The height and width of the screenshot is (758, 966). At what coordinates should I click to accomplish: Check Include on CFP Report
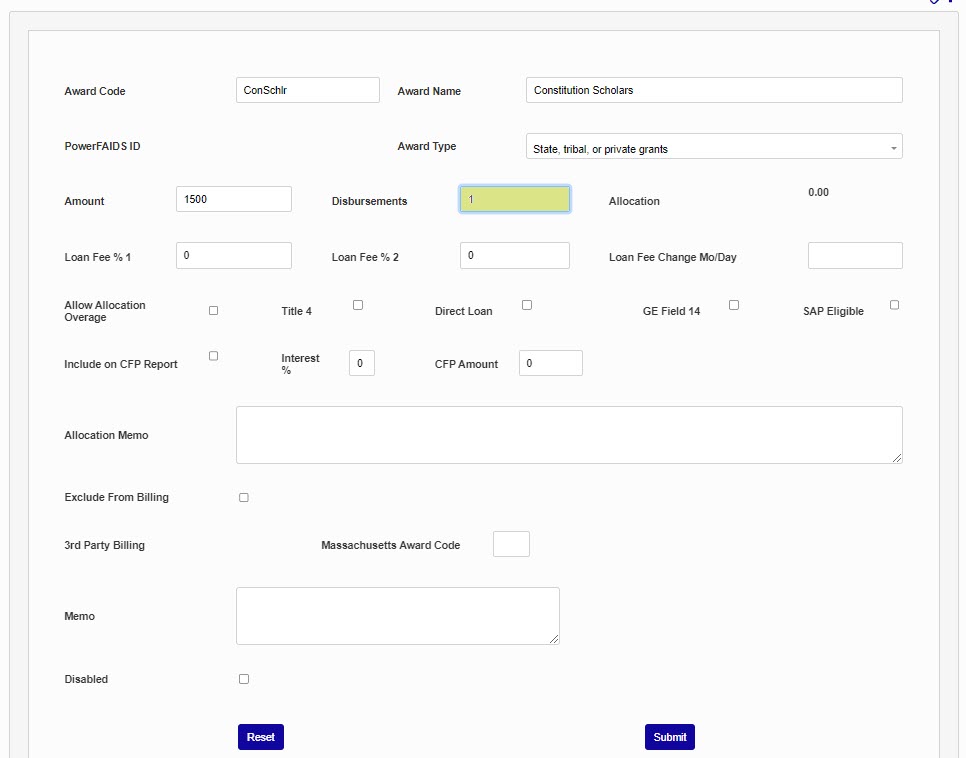tap(213, 356)
